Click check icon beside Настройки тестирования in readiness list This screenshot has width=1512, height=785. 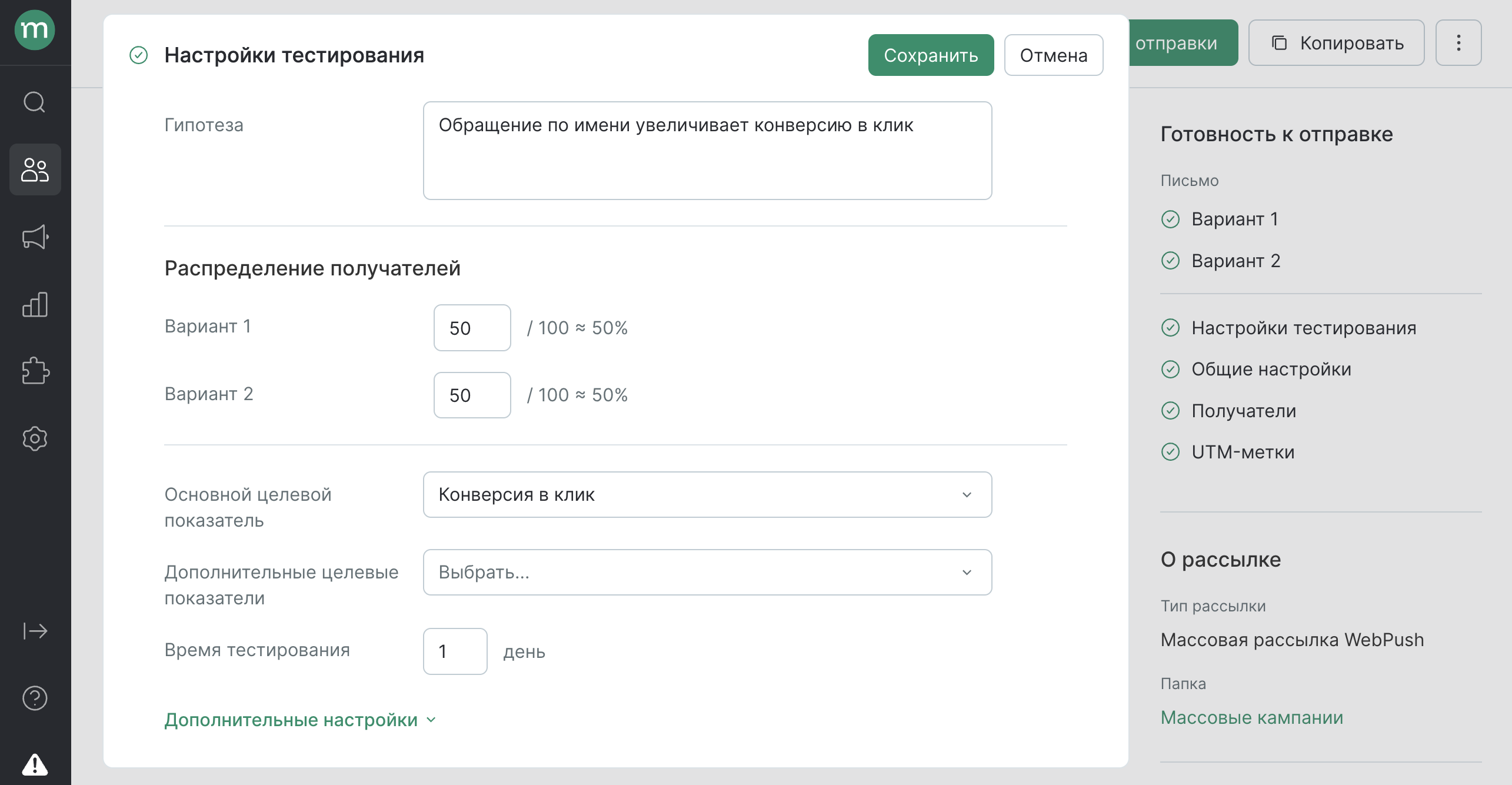1170,328
